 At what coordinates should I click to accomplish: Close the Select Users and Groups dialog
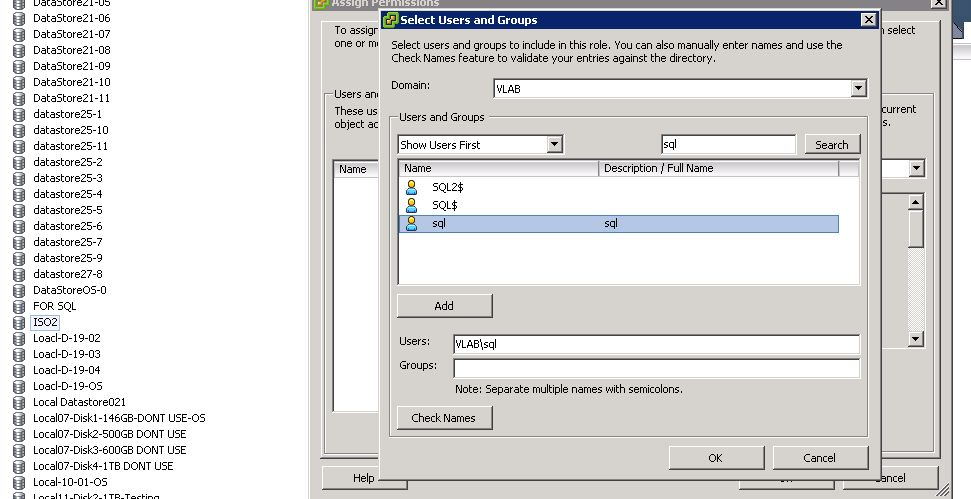(869, 19)
